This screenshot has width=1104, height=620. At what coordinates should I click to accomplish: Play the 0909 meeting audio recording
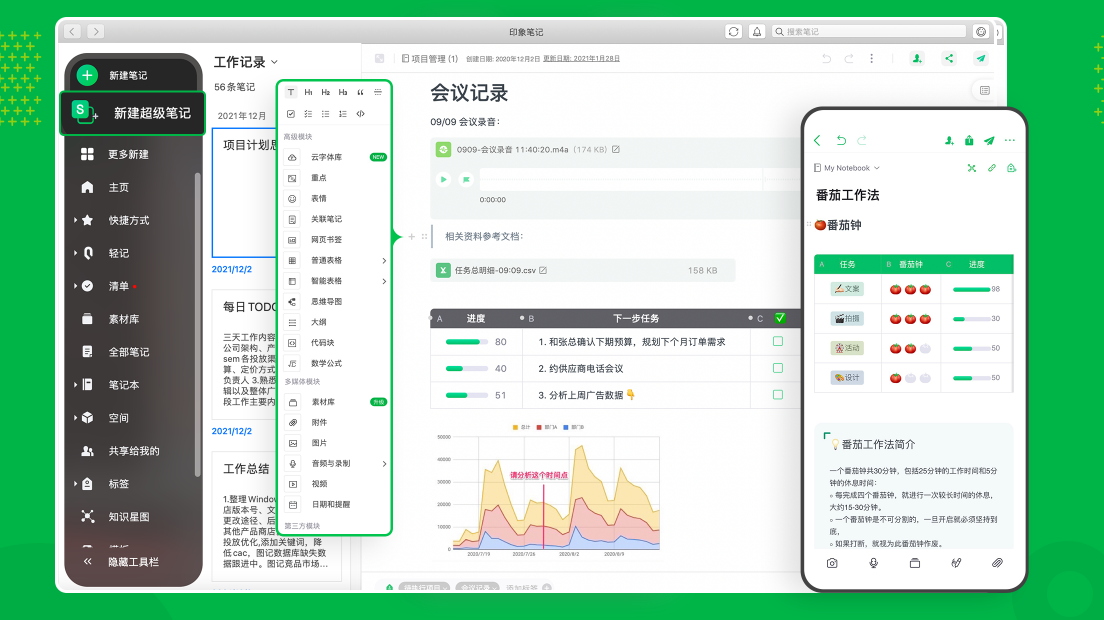click(444, 179)
